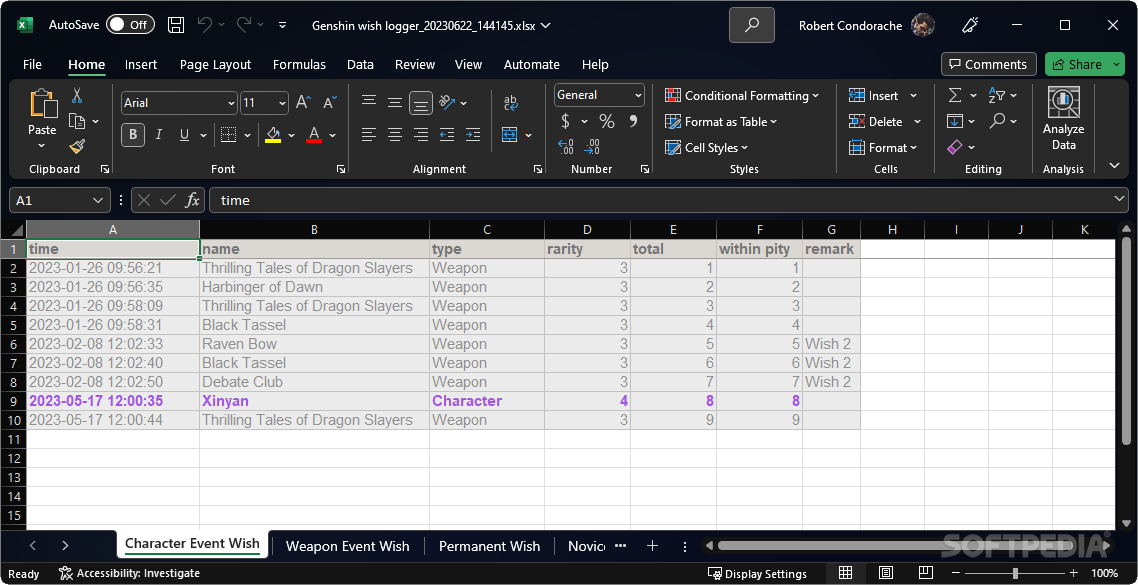Open the Weapon Event Wish sheet

point(348,546)
